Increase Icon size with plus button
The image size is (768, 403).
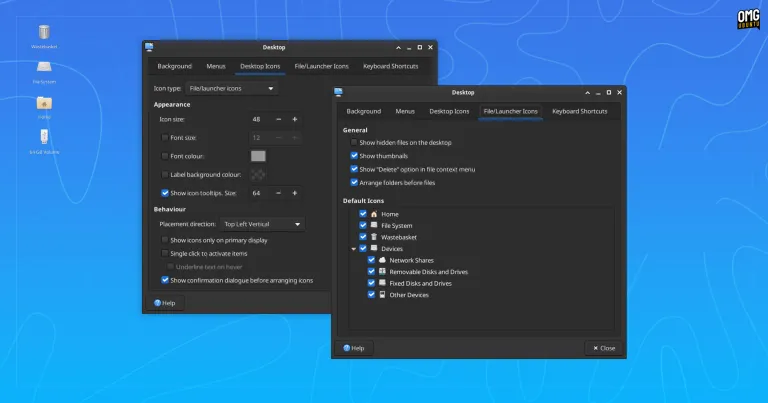(x=294, y=119)
